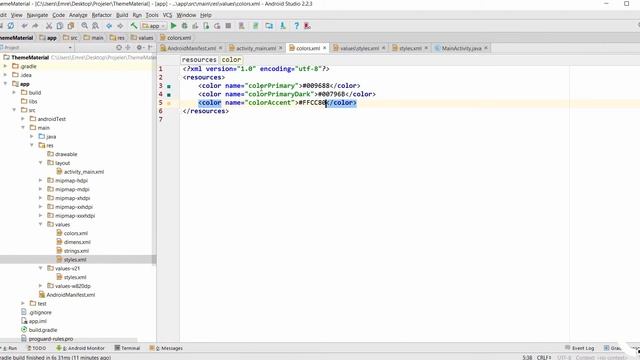
Task: Open the Event Log panel
Action: [x=580, y=348]
